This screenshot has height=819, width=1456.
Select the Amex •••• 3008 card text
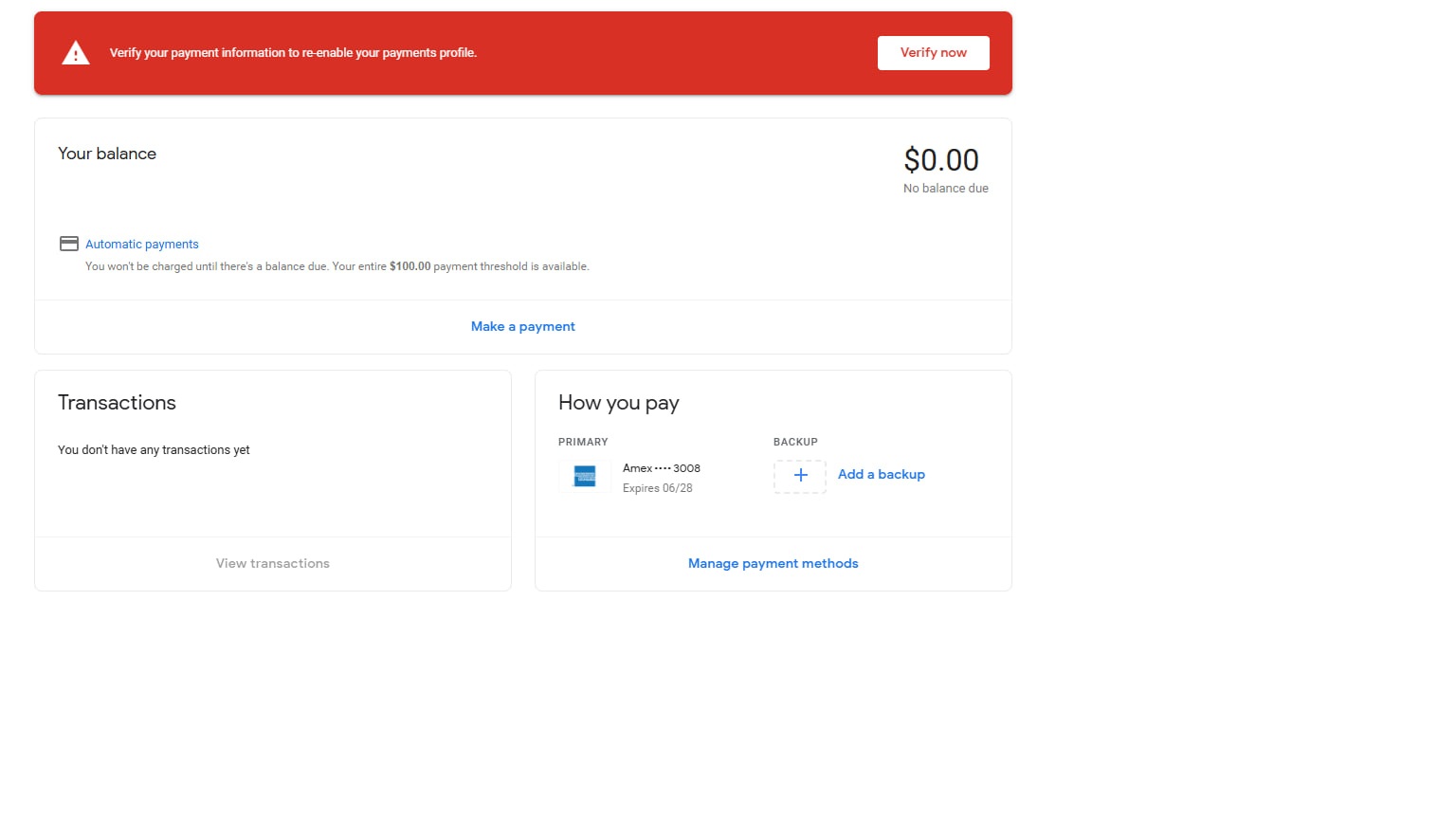point(662,468)
